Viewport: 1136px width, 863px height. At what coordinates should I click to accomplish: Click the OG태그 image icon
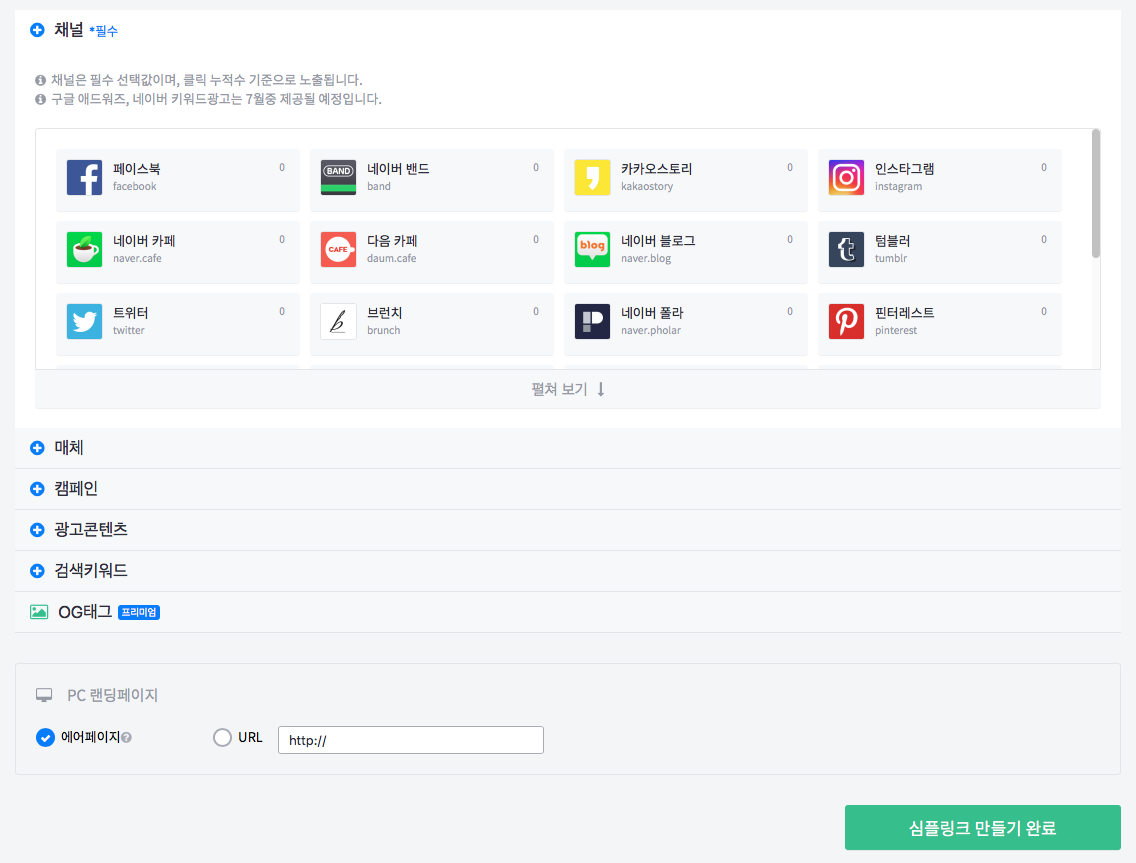coord(39,612)
